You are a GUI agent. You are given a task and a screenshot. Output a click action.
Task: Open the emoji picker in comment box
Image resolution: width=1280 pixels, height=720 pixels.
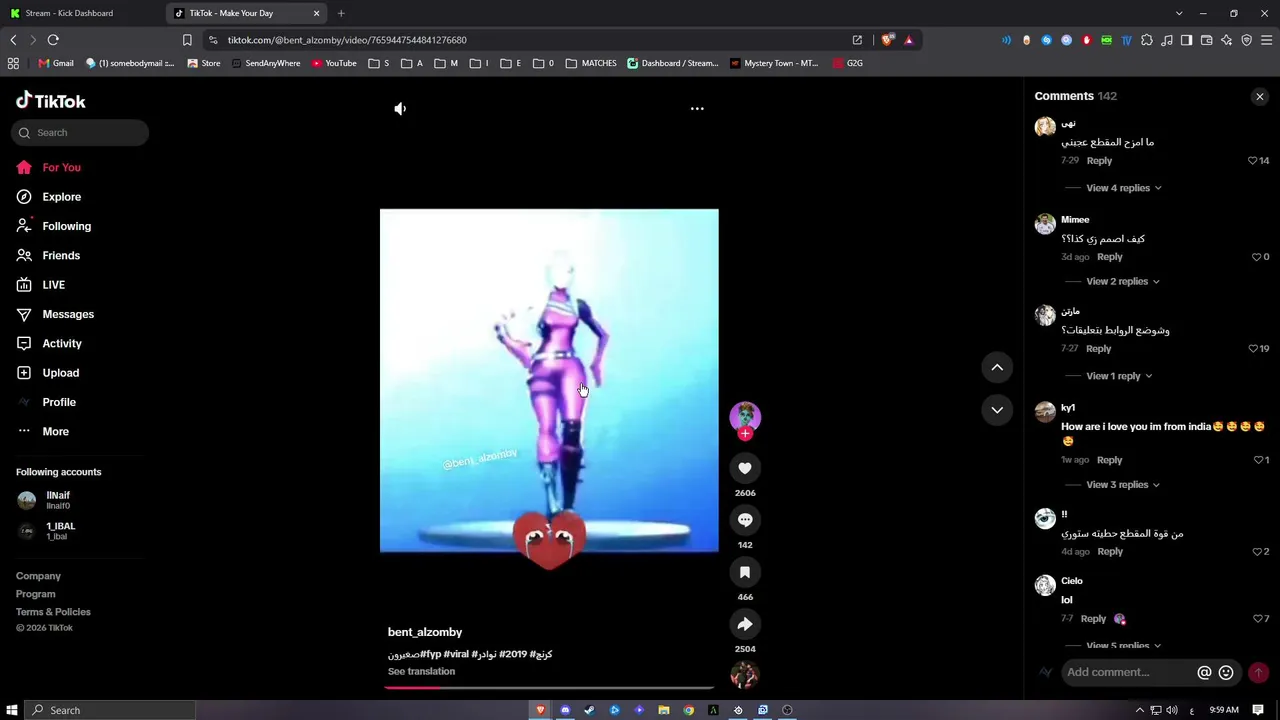(x=1226, y=673)
